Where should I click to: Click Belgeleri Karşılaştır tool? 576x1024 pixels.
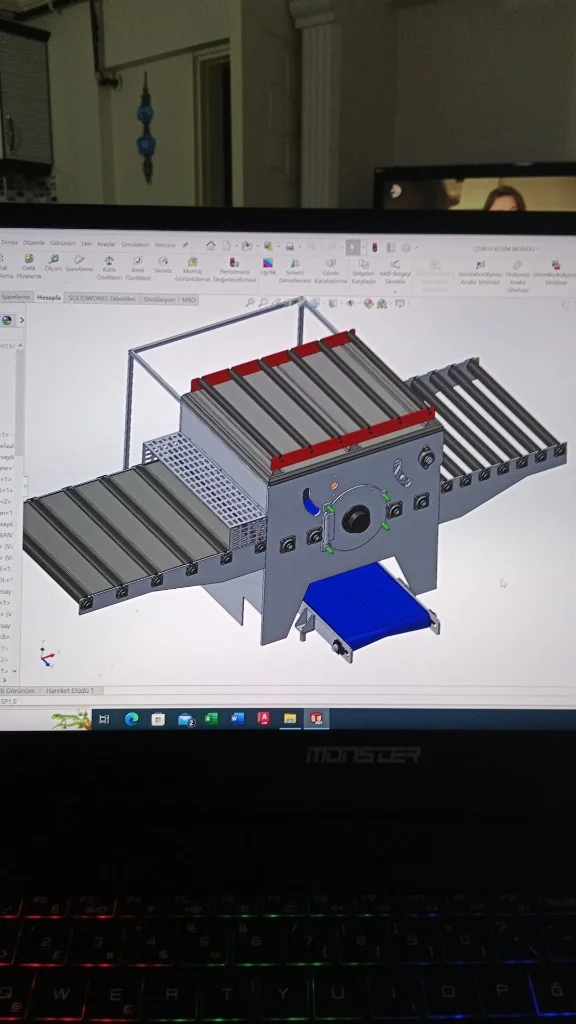coord(364,272)
